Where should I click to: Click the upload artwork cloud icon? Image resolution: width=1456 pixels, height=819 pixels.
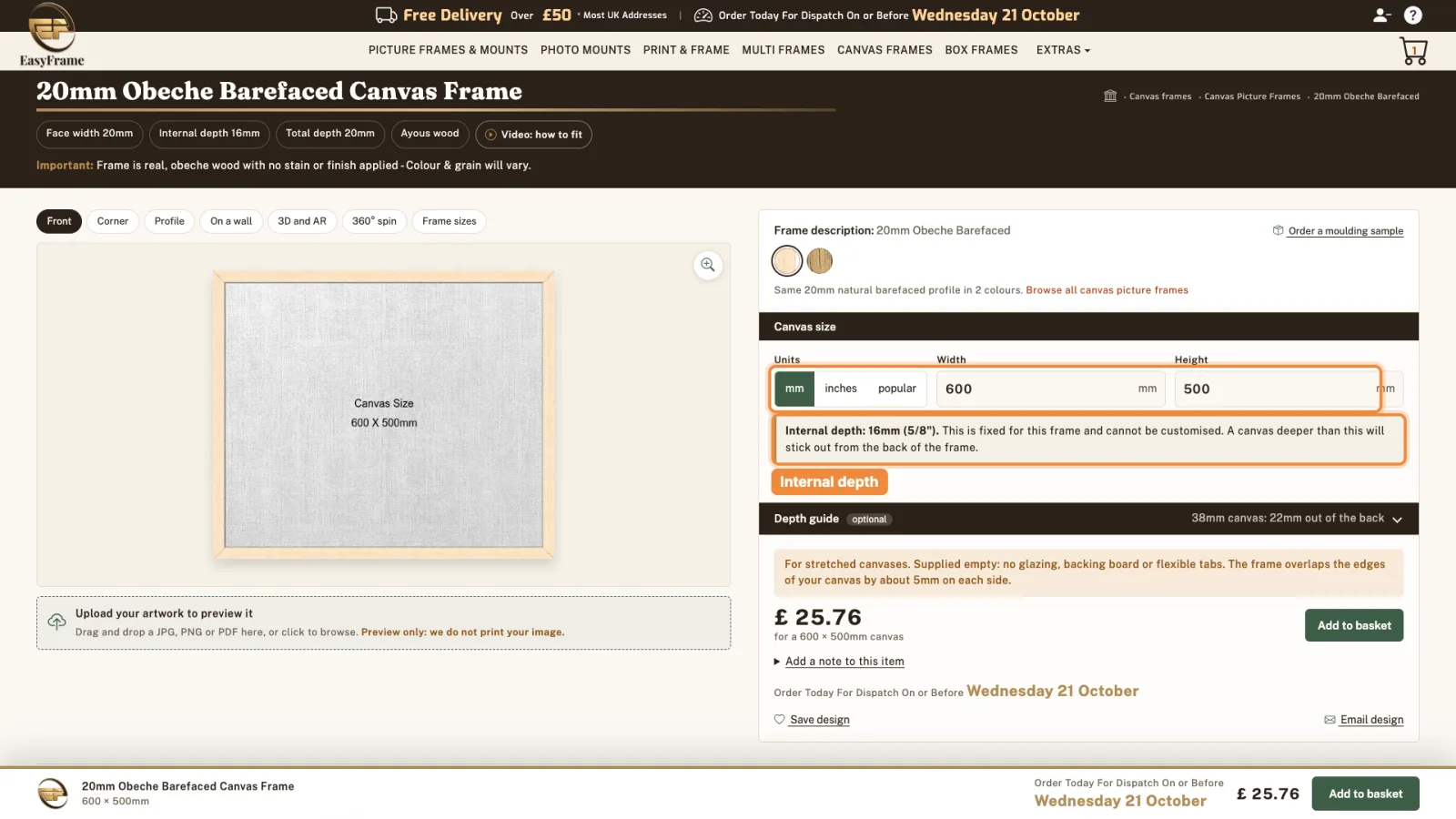point(56,622)
